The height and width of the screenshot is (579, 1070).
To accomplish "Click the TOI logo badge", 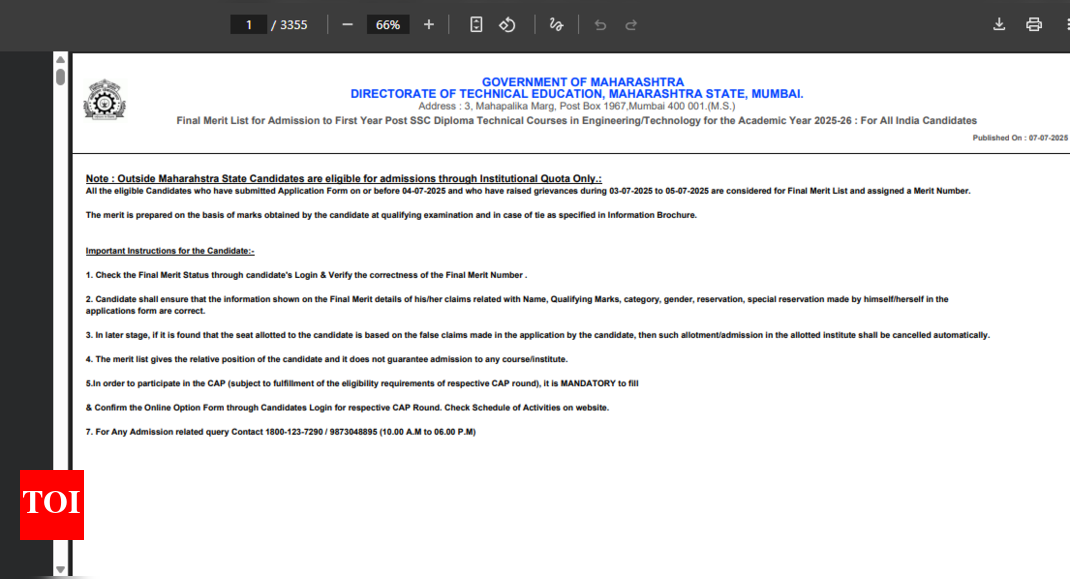I will pos(52,504).
